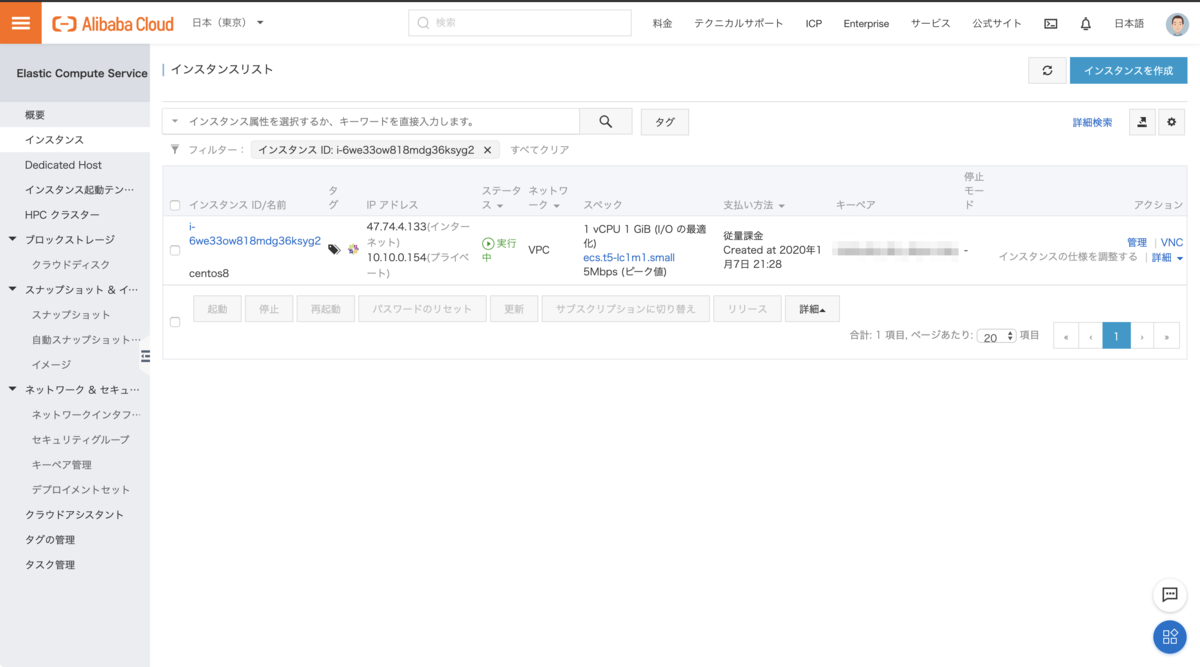Collapse the ブロックストレージ sidebar section
The height and width of the screenshot is (667, 1200).
click(x=13, y=239)
